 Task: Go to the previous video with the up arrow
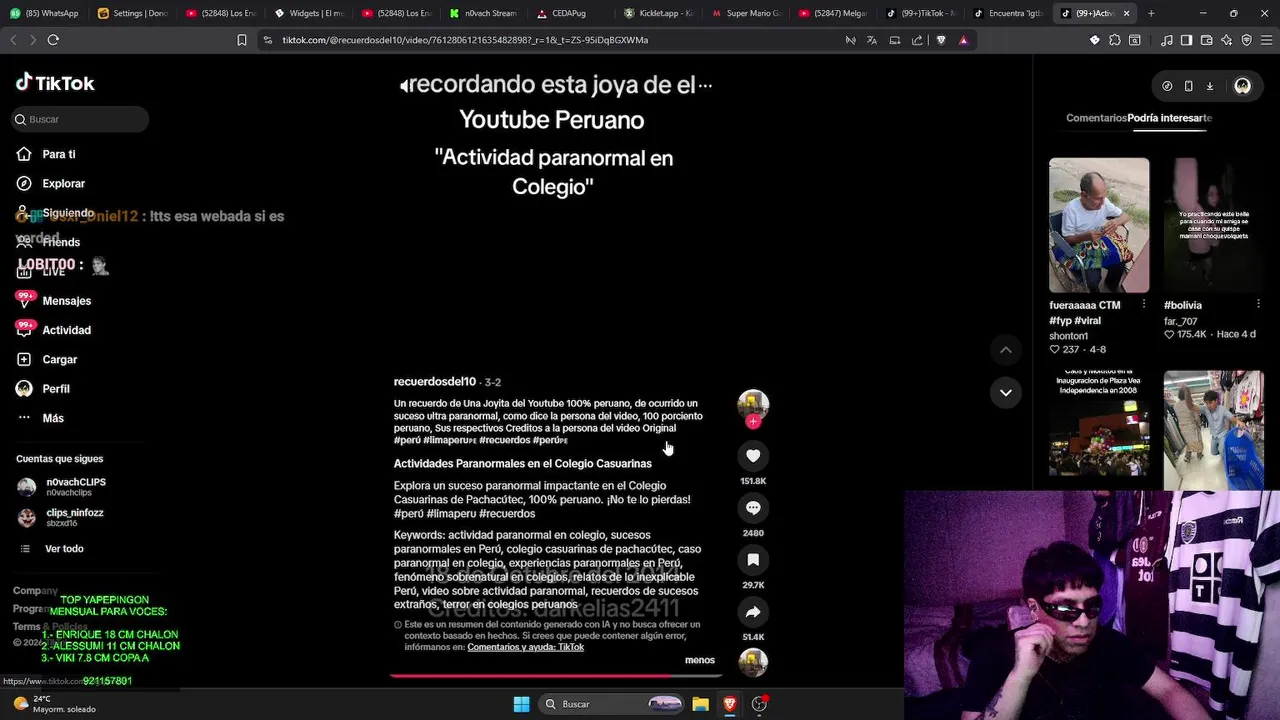tap(1005, 350)
